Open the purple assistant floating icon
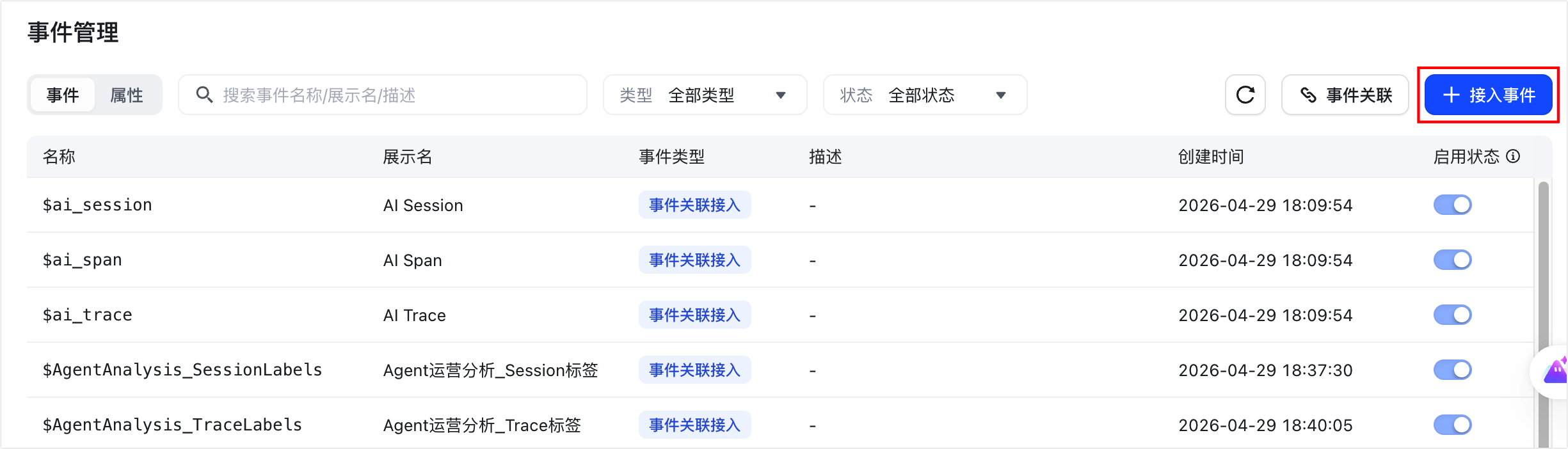Viewport: 1568px width, 449px height. [x=1555, y=371]
